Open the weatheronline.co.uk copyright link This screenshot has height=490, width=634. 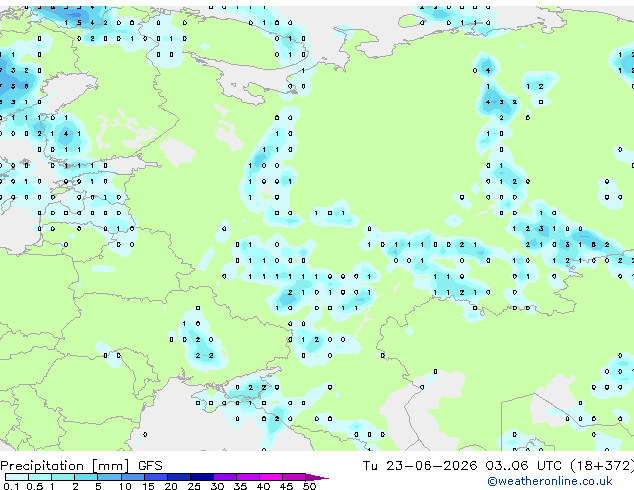550,481
